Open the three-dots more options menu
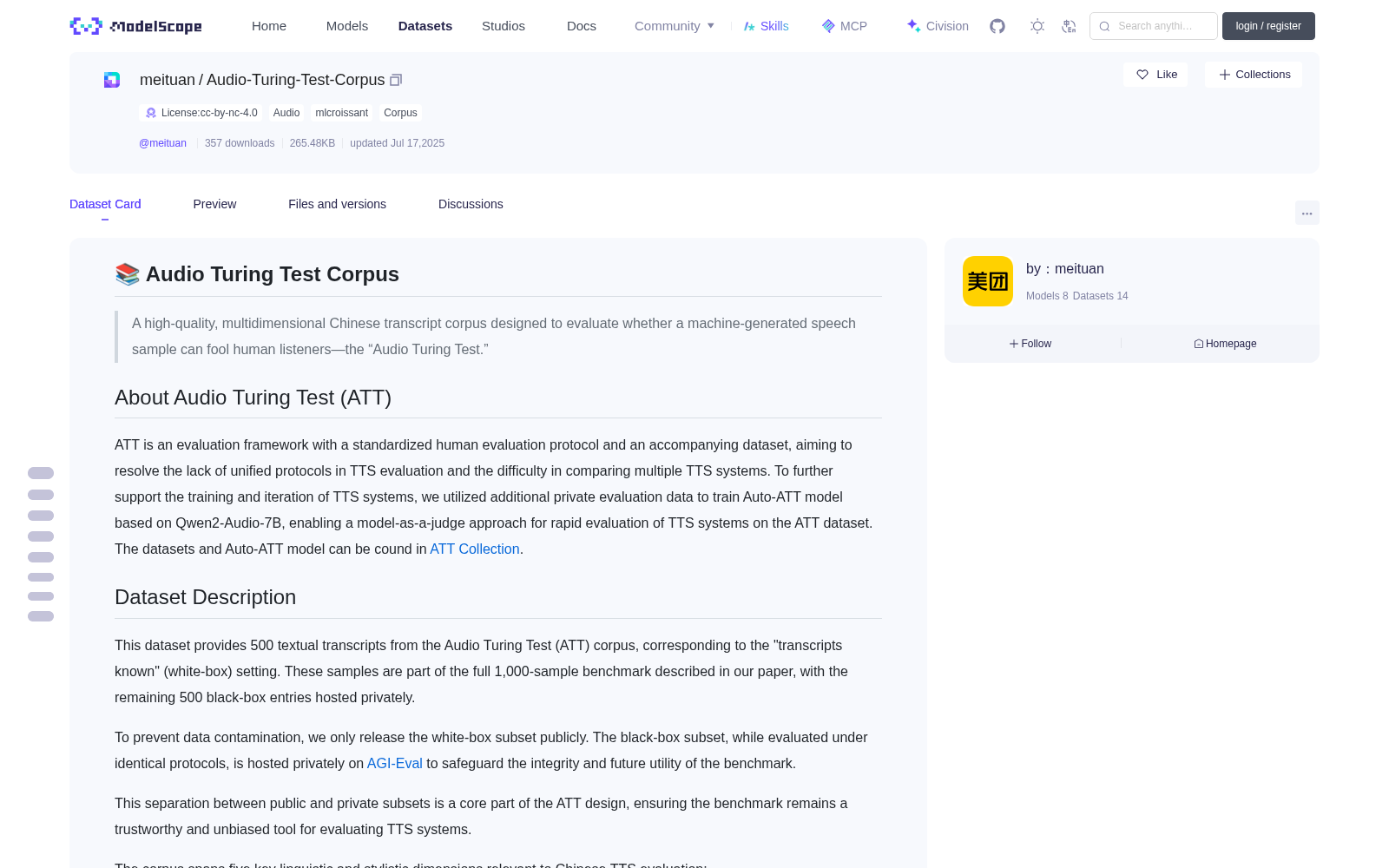The width and height of the screenshot is (1389, 868). pyautogui.click(x=1307, y=213)
